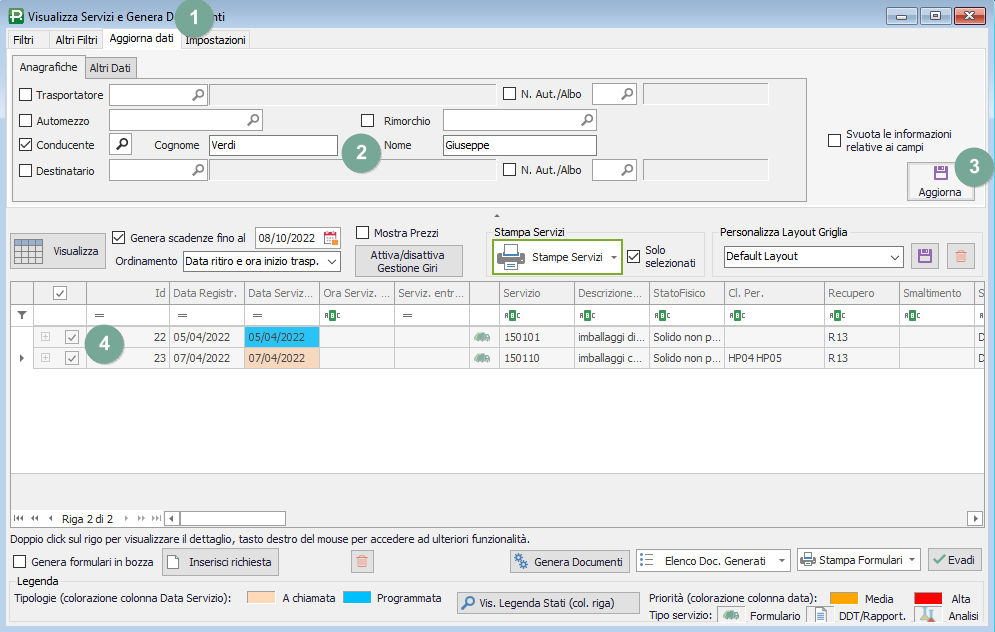Switch to the Altri Filtri tab
The width and height of the screenshot is (995, 632).
(x=76, y=40)
